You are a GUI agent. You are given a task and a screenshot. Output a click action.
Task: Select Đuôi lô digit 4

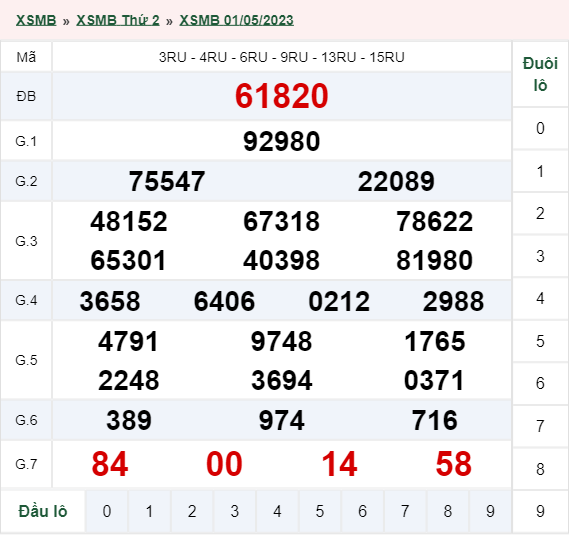[540, 299]
